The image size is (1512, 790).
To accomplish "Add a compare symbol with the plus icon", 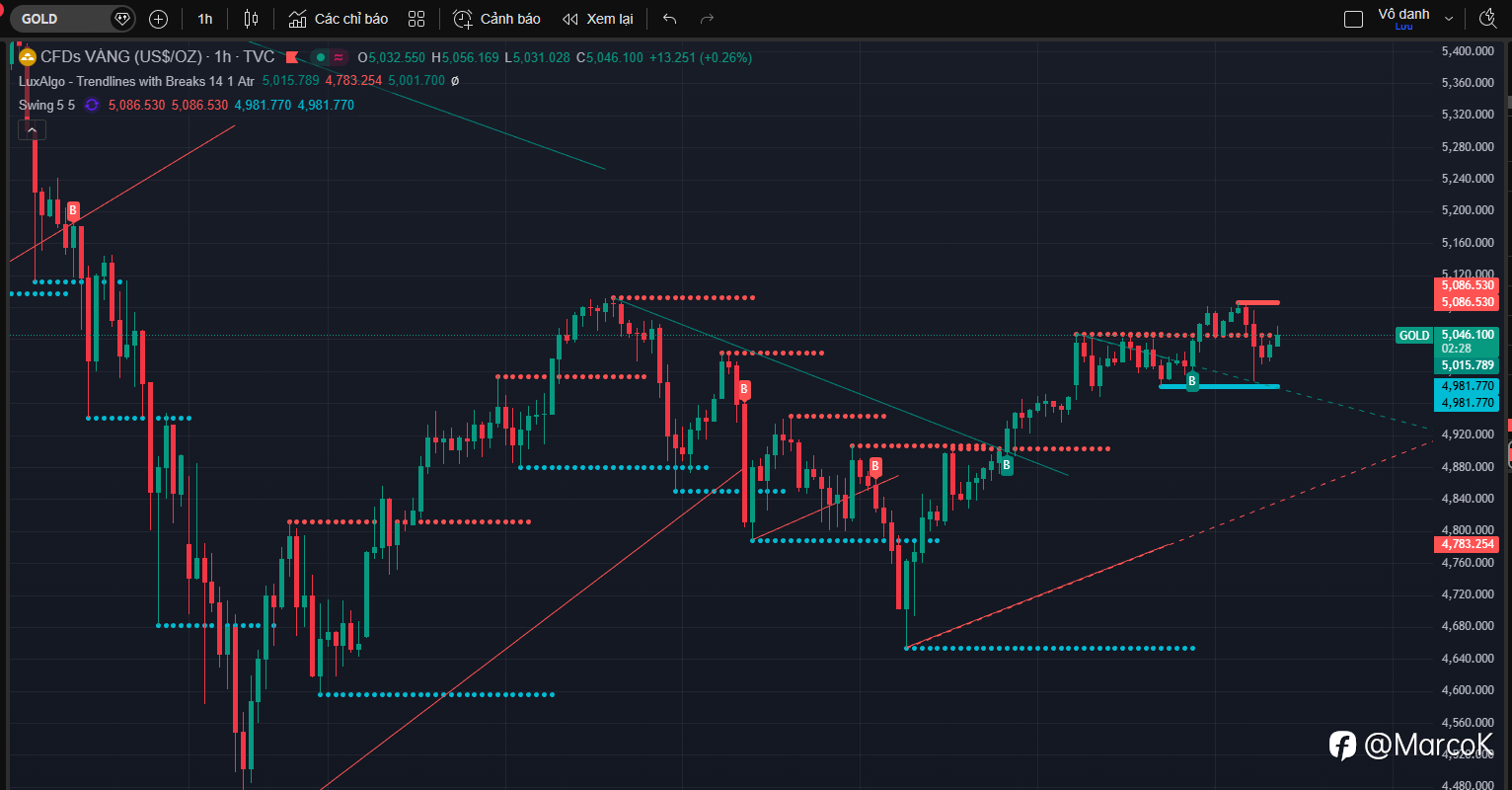I will coord(158,19).
